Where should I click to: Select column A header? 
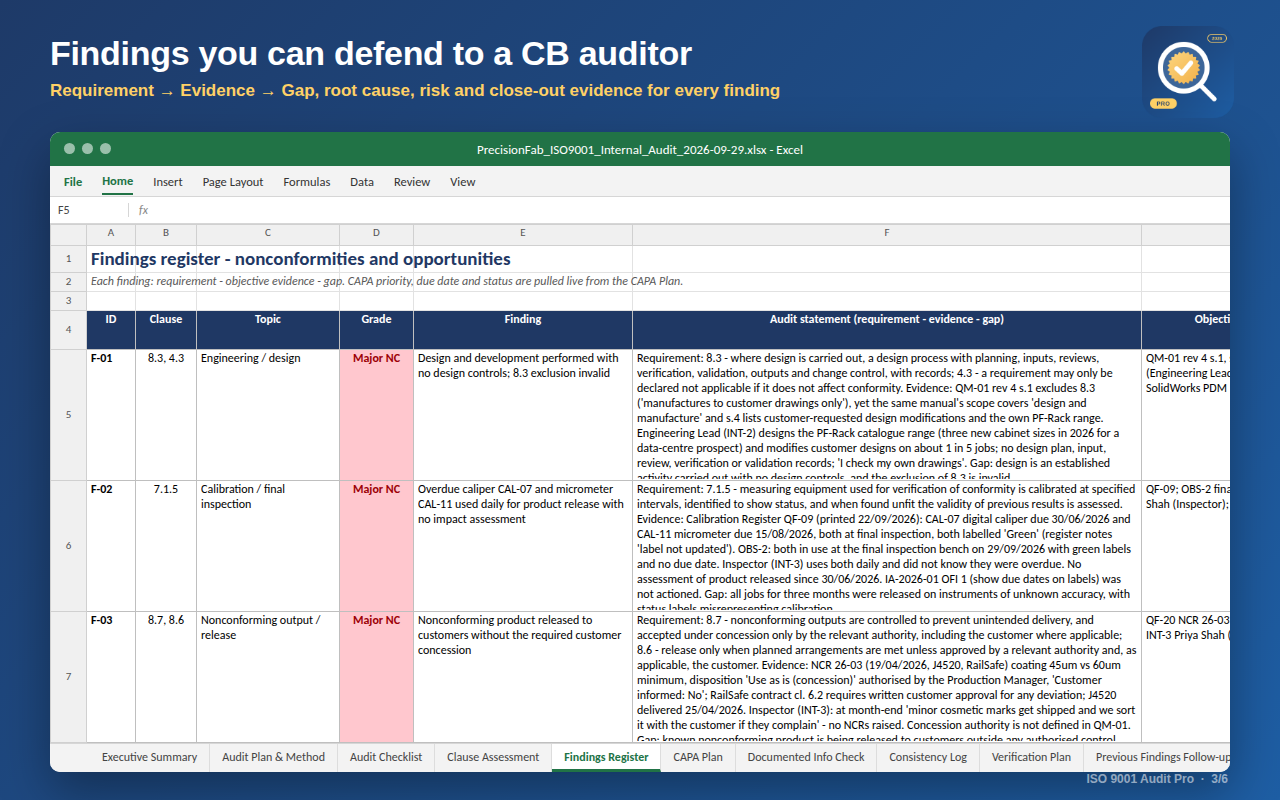click(x=111, y=233)
